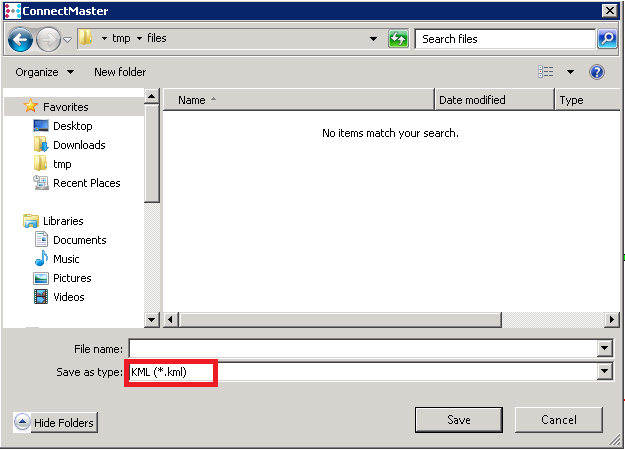Click the Save button
The width and height of the screenshot is (625, 450).
[459, 420]
